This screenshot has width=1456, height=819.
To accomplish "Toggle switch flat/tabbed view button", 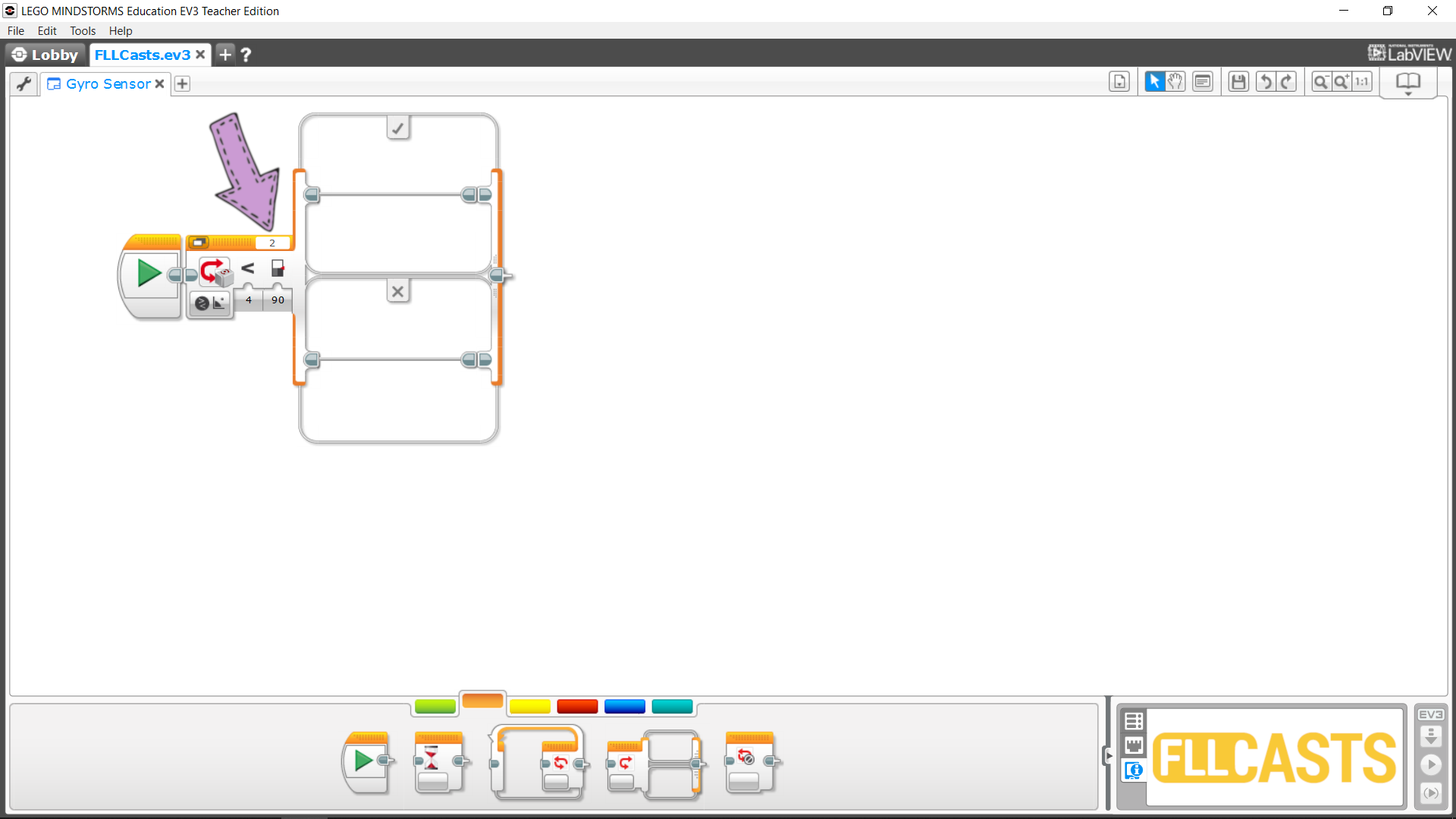I will click(x=199, y=243).
